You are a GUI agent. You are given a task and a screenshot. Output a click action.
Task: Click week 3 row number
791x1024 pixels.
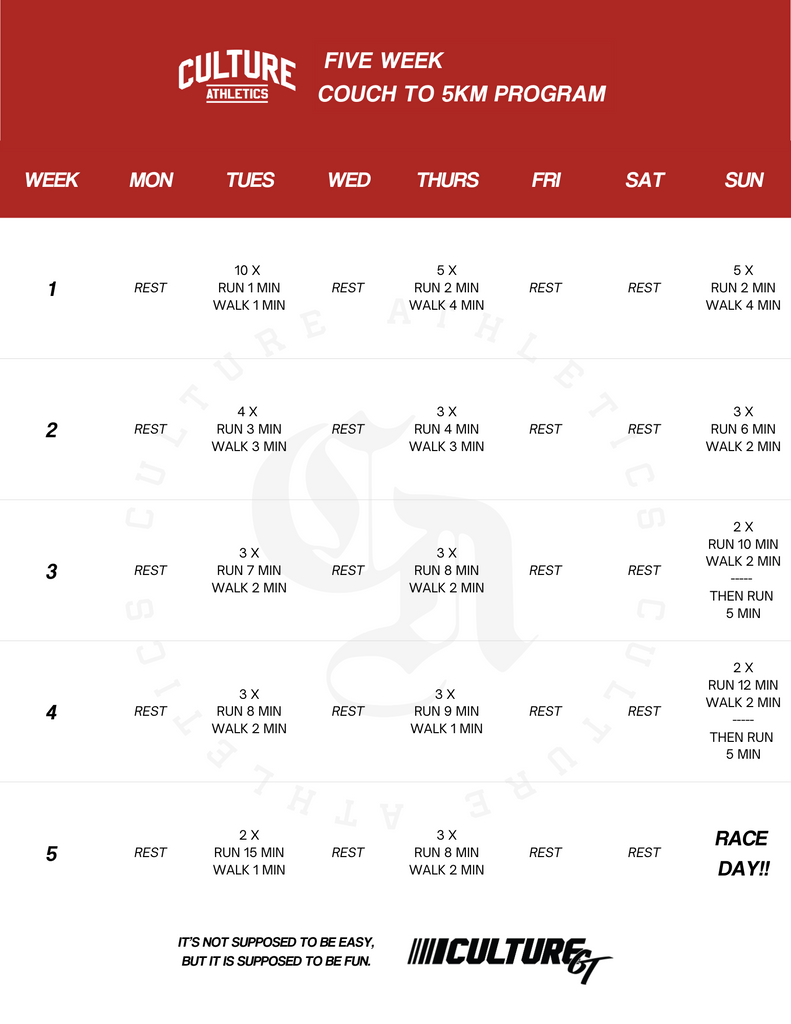click(x=52, y=571)
